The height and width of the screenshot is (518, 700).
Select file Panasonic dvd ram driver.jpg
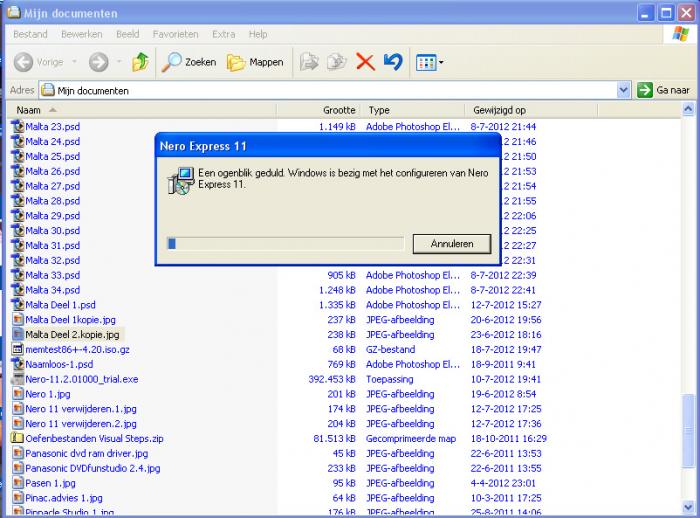pyautogui.click(x=87, y=453)
